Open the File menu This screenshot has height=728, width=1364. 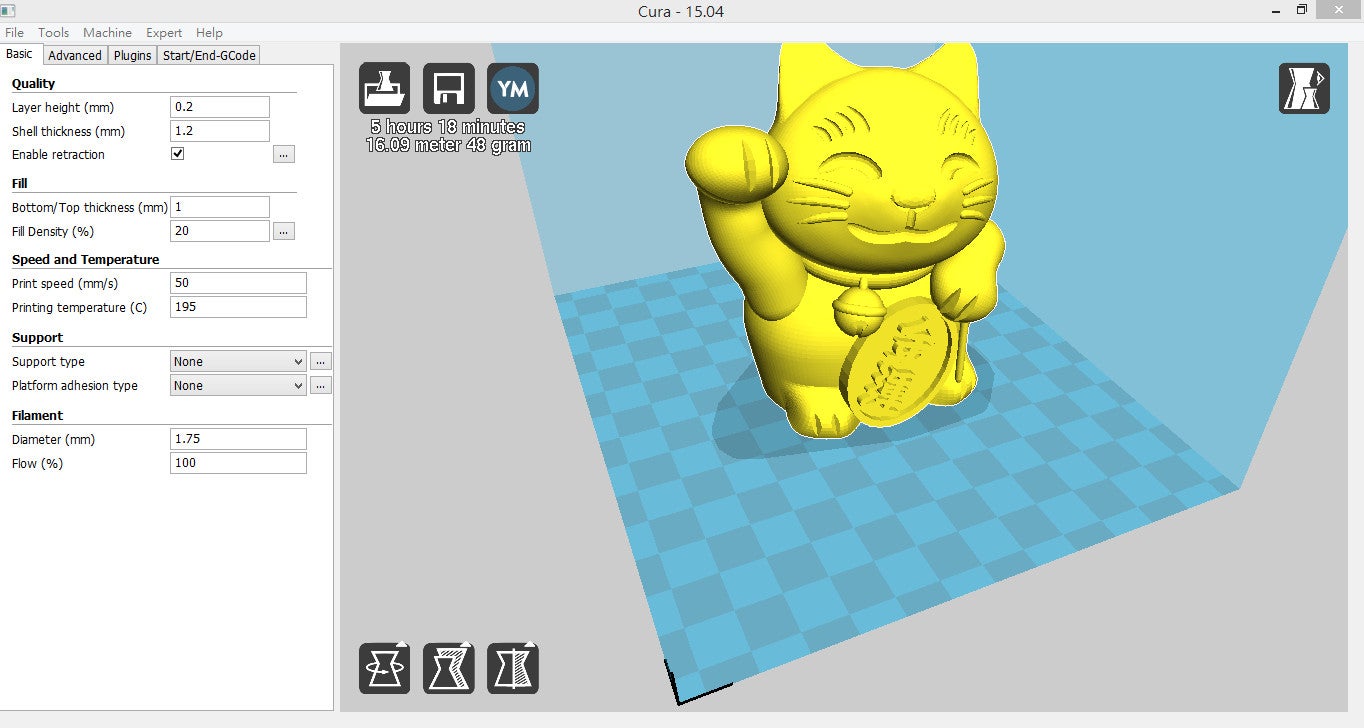click(x=14, y=33)
